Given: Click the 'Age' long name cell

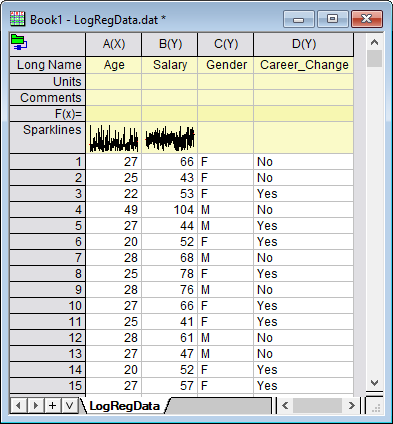Looking at the screenshot, I should 114,65.
